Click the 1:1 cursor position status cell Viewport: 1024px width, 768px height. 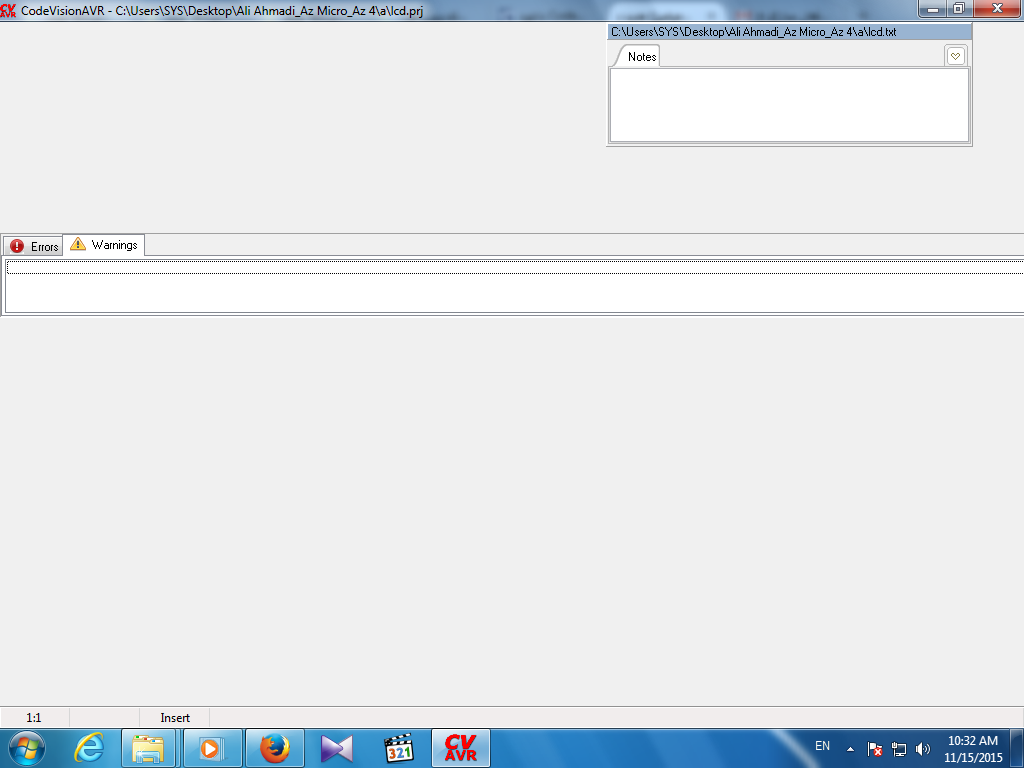pos(34,717)
